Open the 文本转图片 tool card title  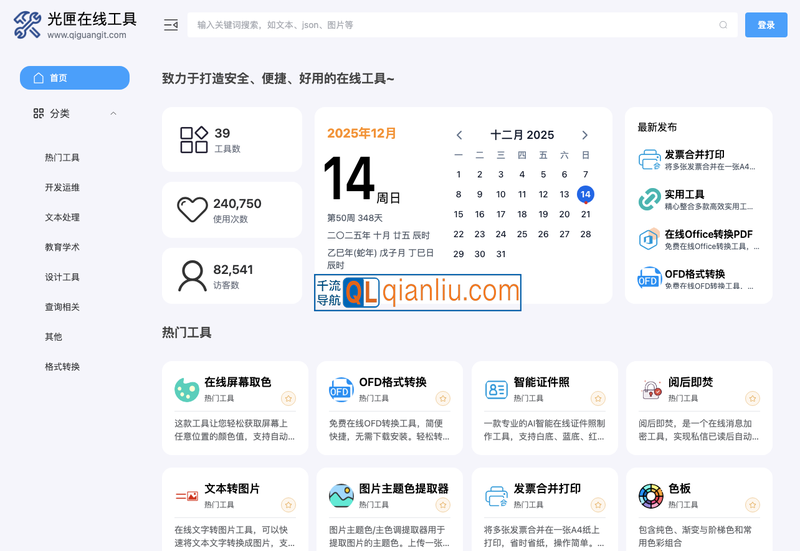pyautogui.click(x=232, y=489)
